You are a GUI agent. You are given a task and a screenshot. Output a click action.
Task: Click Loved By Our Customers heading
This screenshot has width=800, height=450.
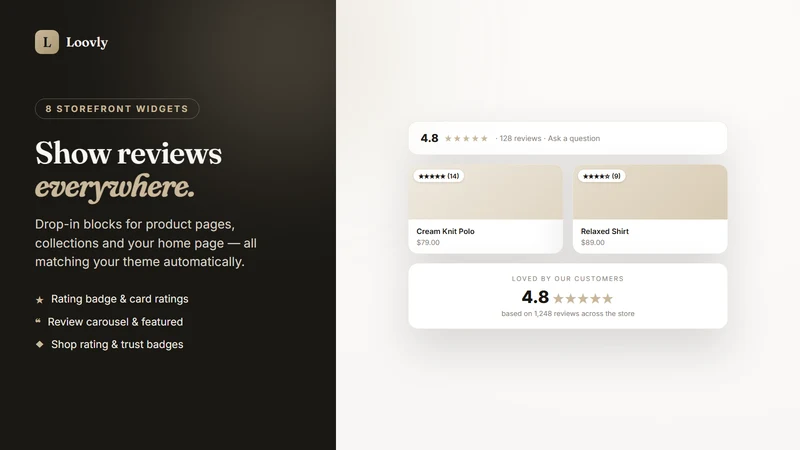coord(567,279)
